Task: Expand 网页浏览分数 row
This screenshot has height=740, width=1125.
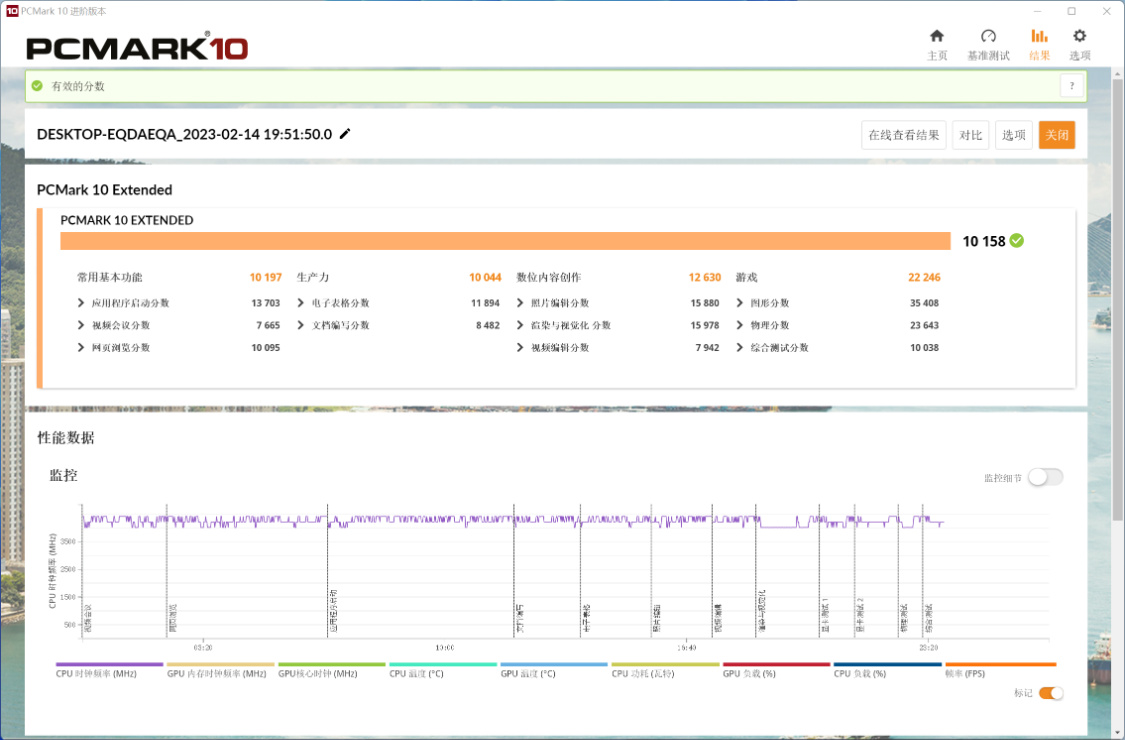Action: tap(81, 347)
